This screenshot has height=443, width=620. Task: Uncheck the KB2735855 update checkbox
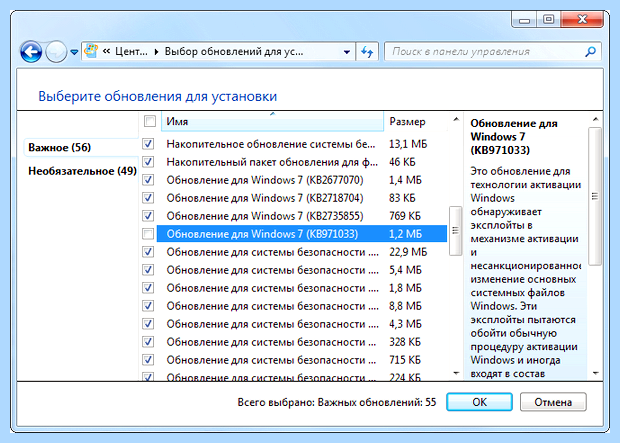pos(148,216)
